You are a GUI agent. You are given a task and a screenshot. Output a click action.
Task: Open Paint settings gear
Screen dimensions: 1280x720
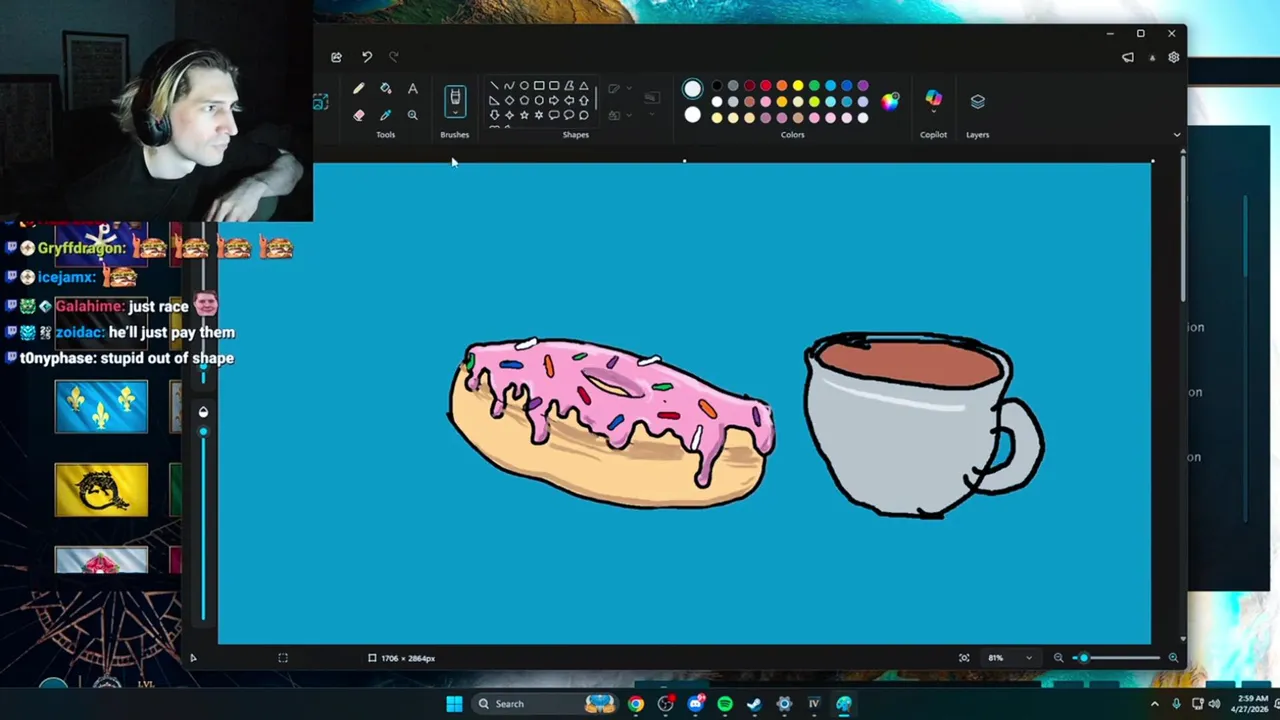(x=1174, y=57)
